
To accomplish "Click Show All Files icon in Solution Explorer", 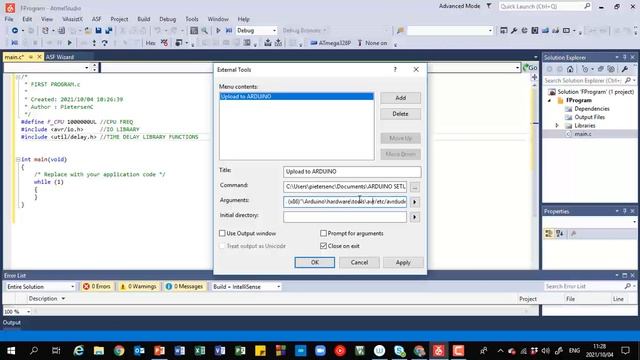I will pos(611,69).
